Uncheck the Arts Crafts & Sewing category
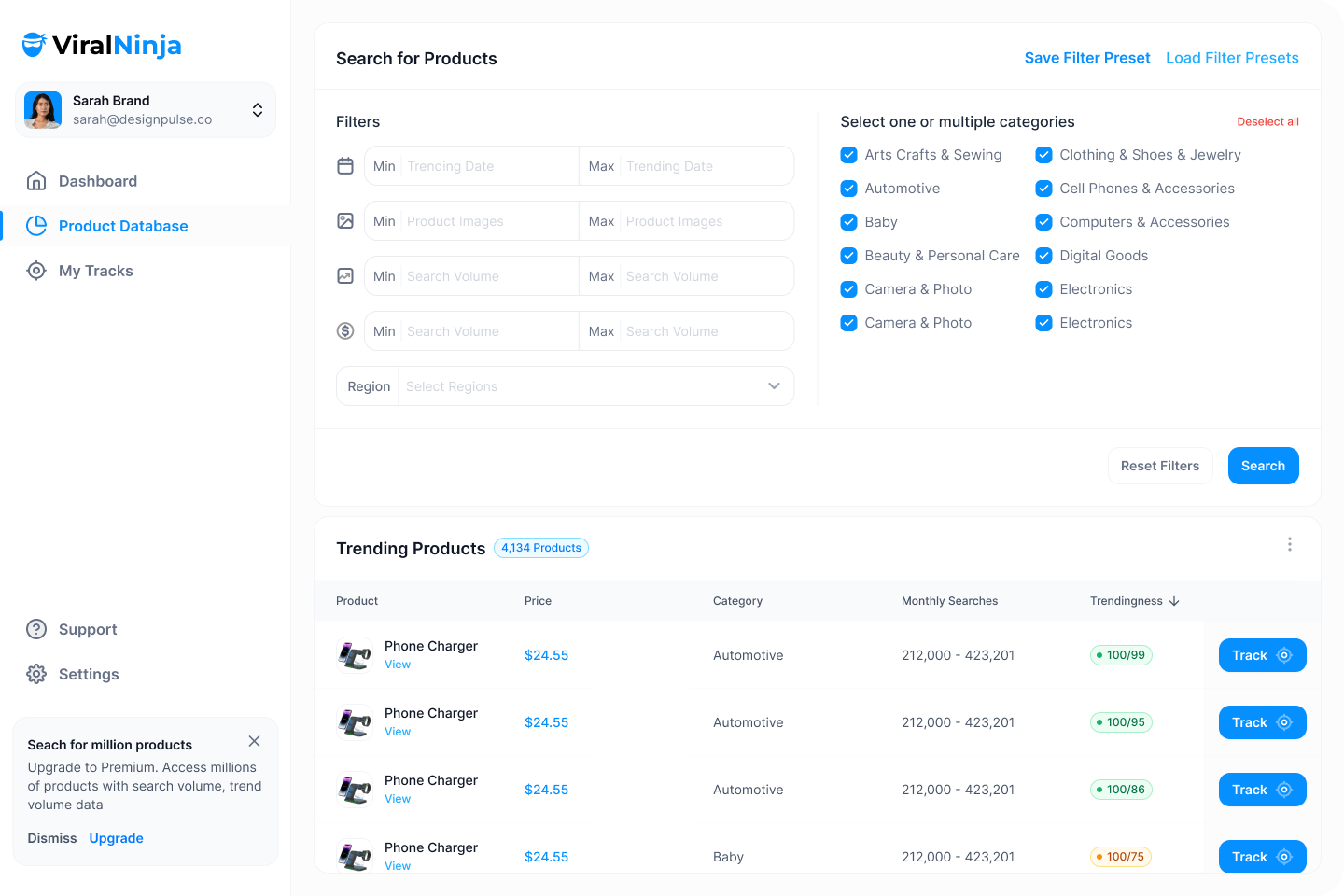Viewport: 1344px width, 896px height. 848,155
